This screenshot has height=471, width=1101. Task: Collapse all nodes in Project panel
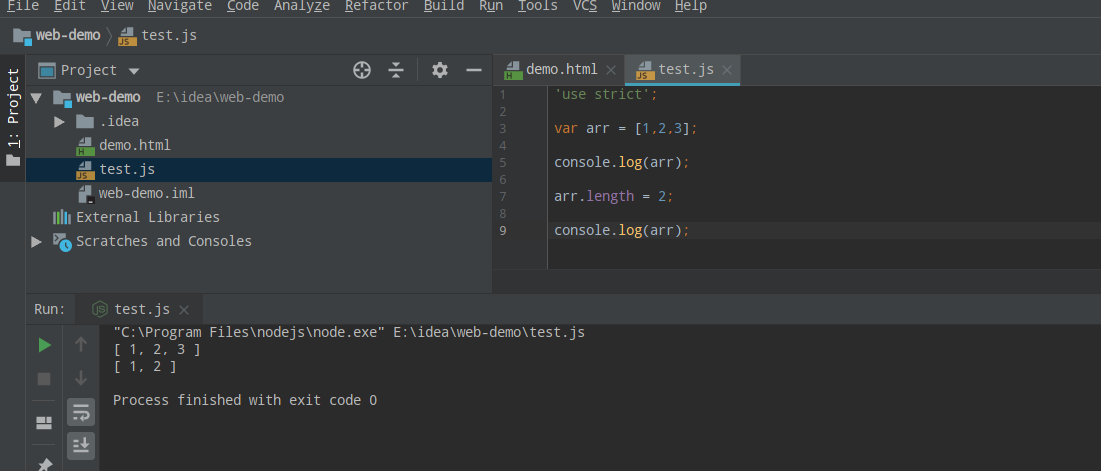pyautogui.click(x=396, y=70)
